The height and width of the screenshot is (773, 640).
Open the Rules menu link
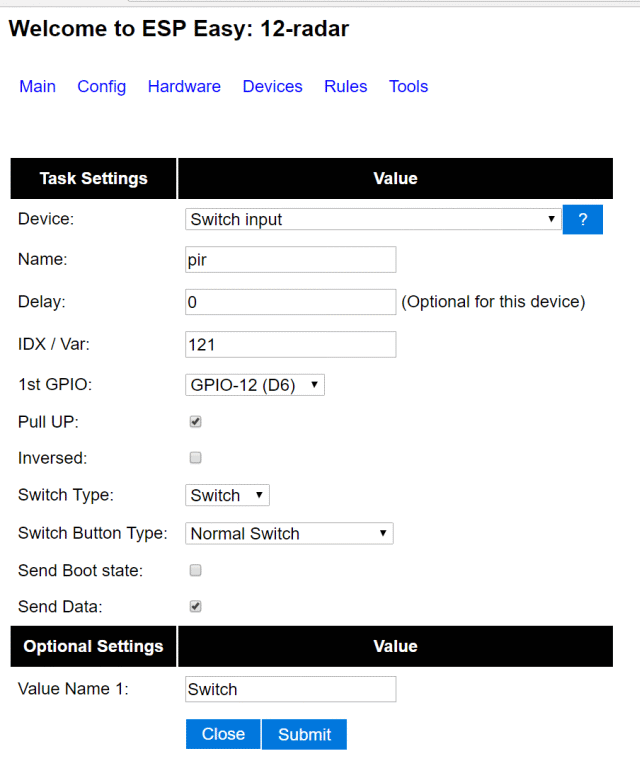[346, 86]
